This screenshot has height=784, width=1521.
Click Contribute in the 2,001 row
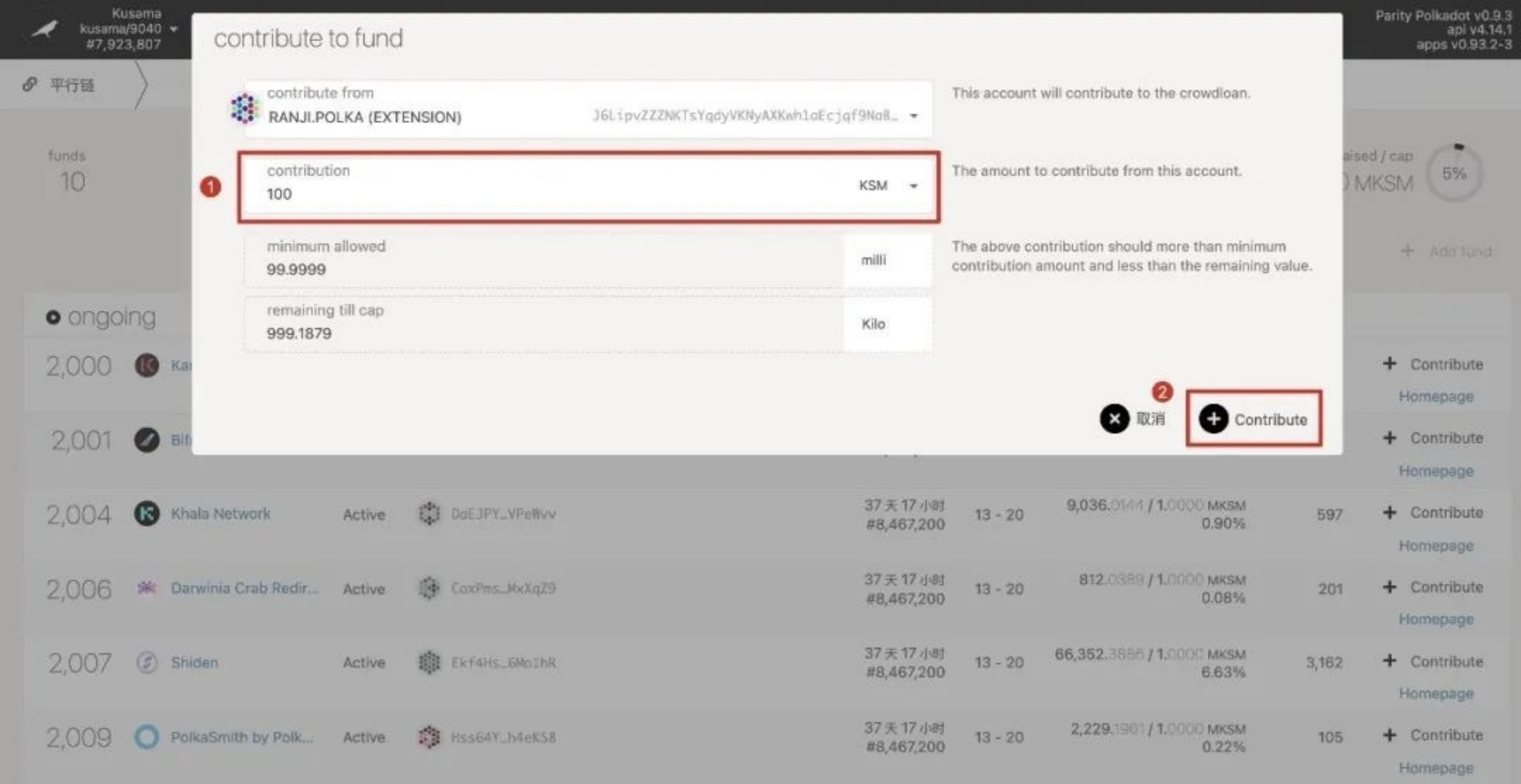tap(1433, 438)
